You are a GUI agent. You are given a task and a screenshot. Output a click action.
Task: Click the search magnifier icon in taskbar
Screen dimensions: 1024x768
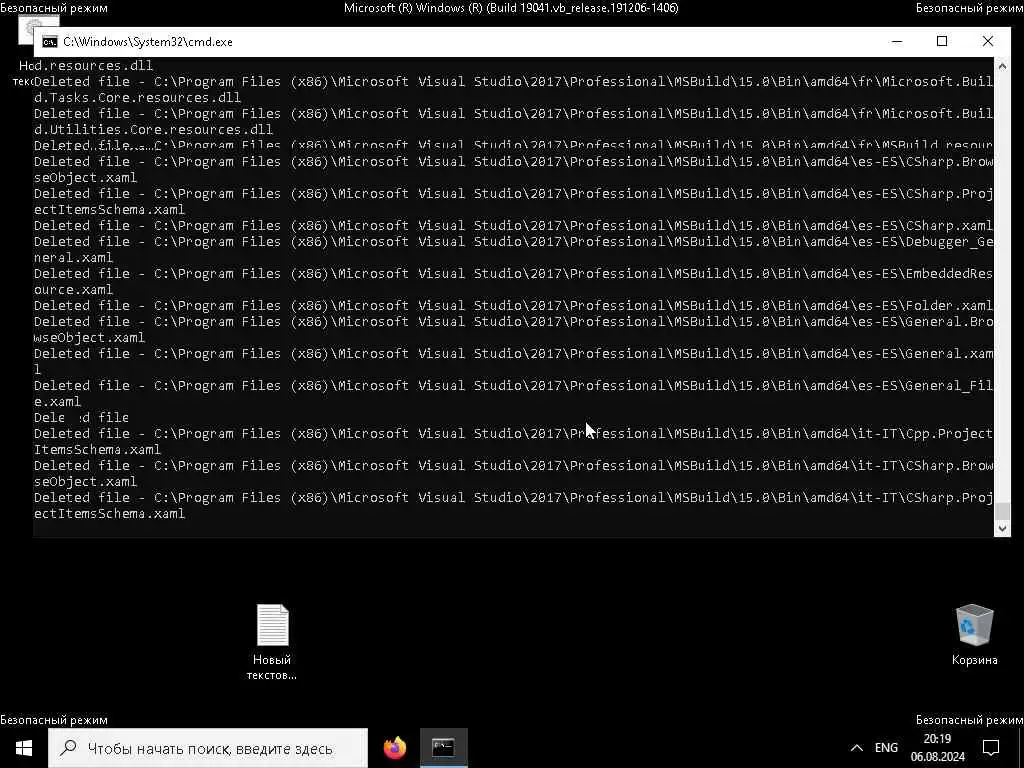pyautogui.click(x=68, y=748)
